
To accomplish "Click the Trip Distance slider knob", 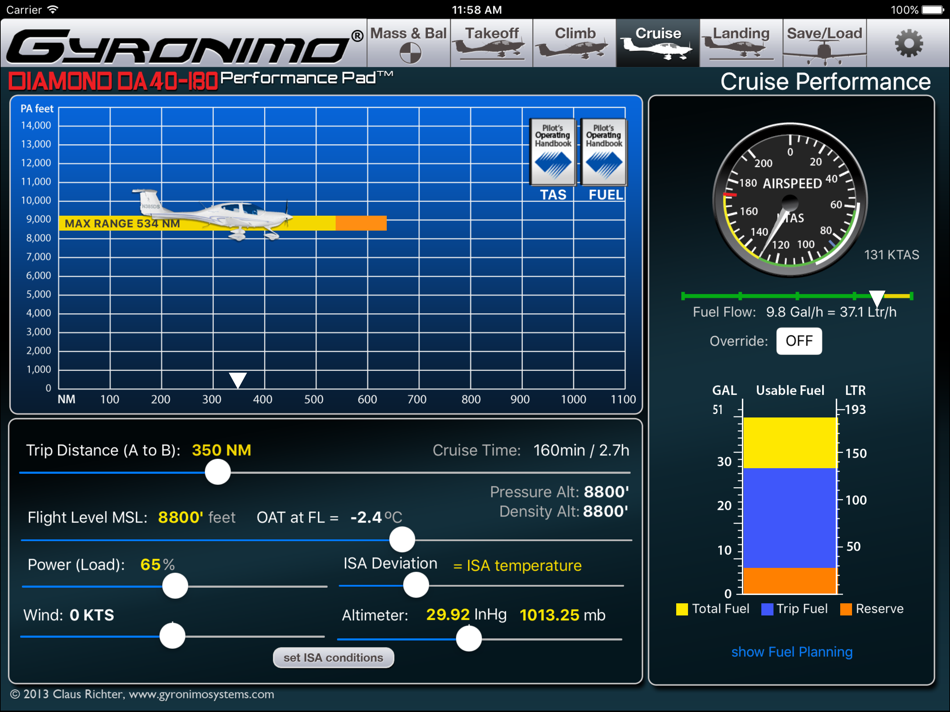I will pos(218,472).
